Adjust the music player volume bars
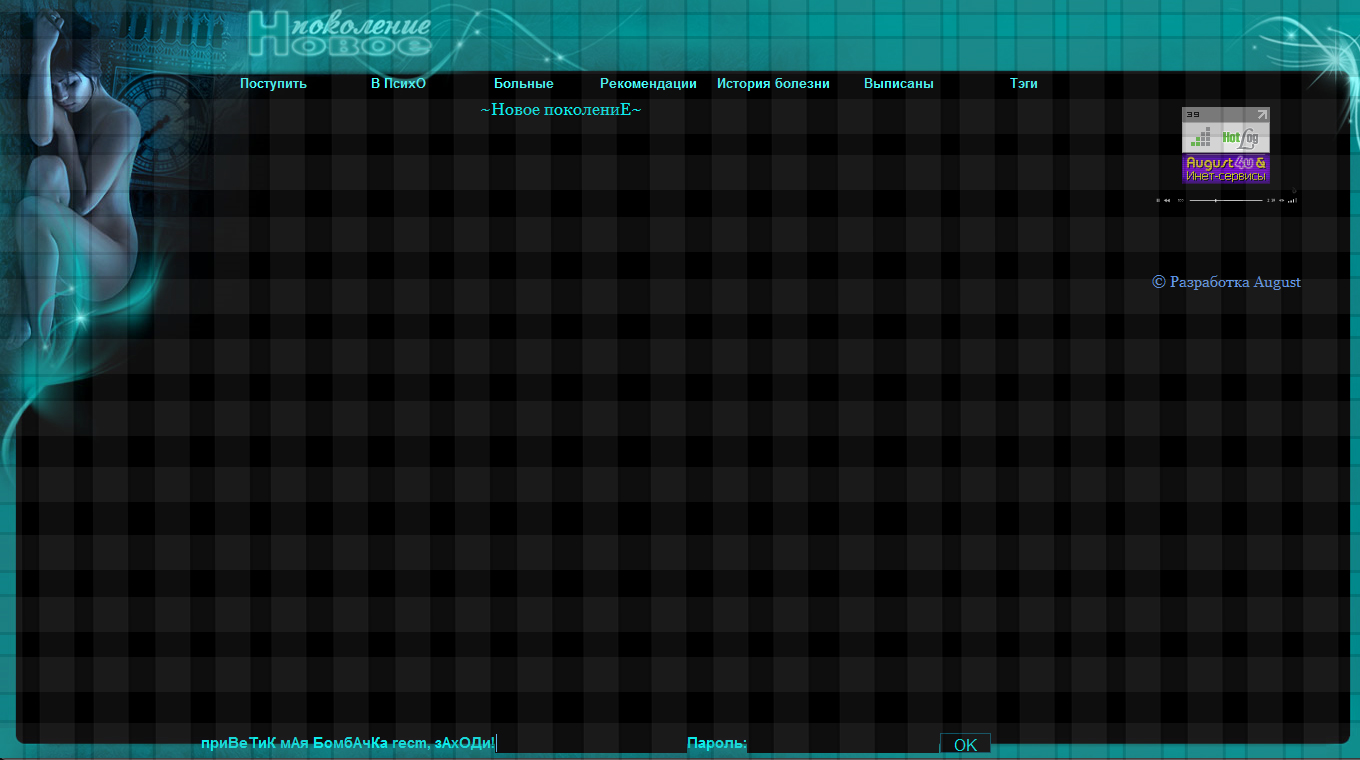 pyautogui.click(x=1292, y=200)
